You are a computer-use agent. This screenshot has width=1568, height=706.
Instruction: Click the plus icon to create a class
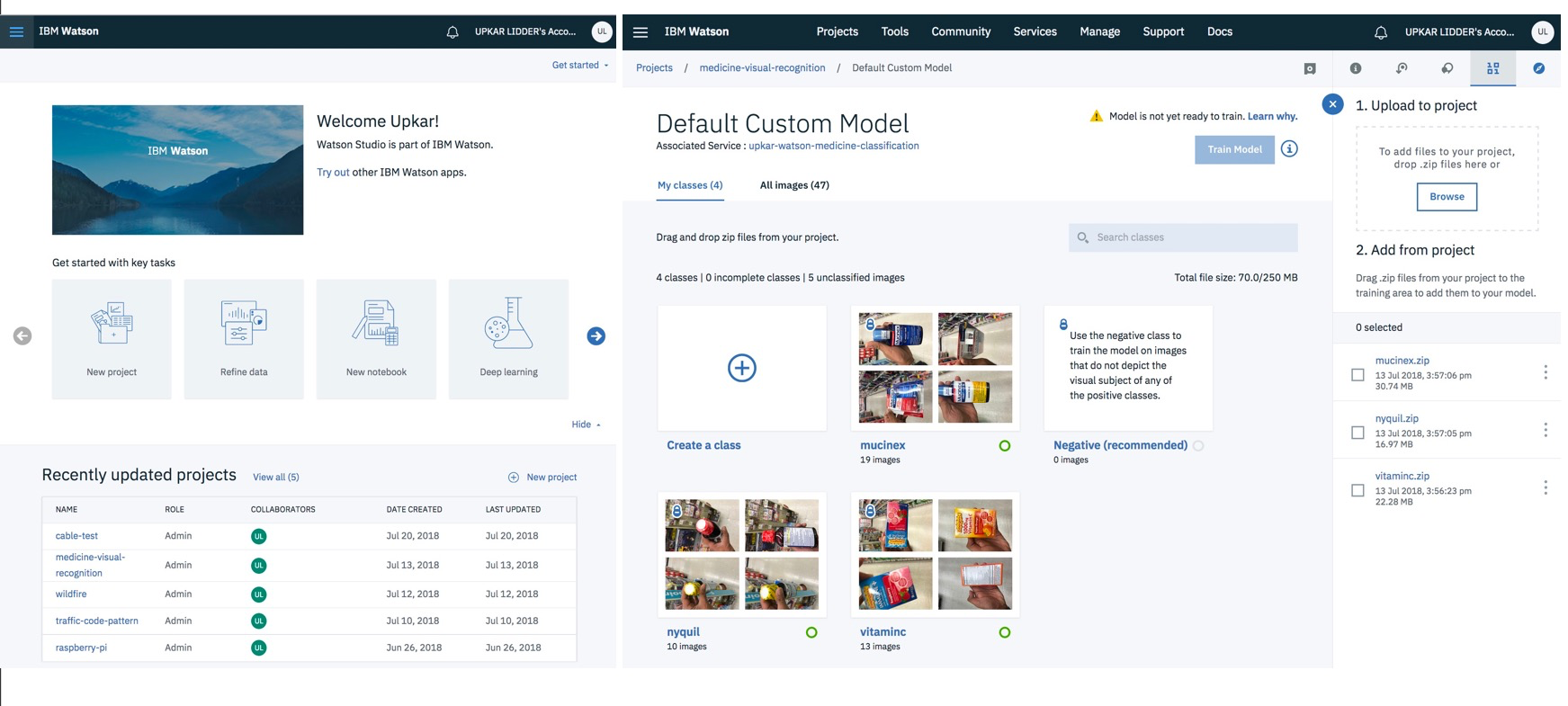click(x=742, y=368)
